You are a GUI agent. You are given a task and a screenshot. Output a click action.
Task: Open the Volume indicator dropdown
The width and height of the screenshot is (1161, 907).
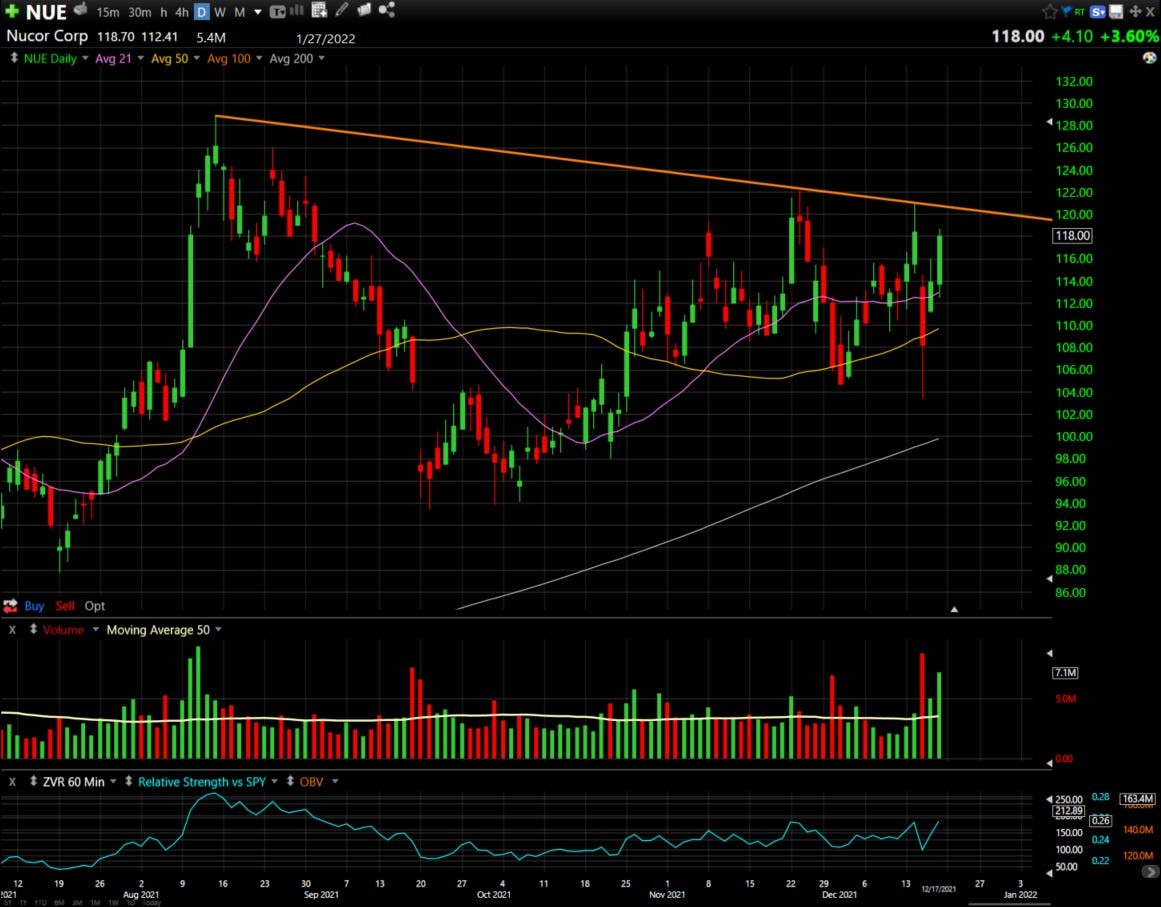tap(96, 629)
